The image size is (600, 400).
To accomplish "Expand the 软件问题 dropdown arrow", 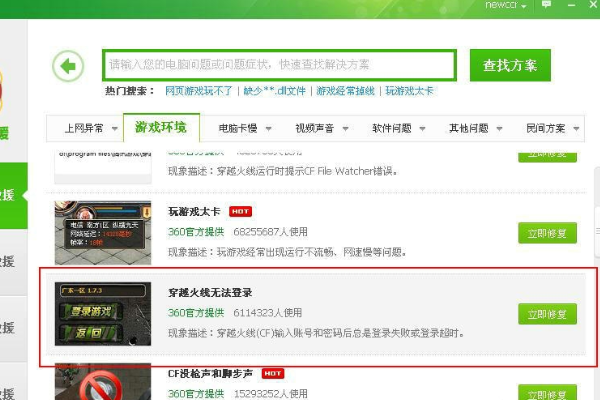I will pos(422,129).
